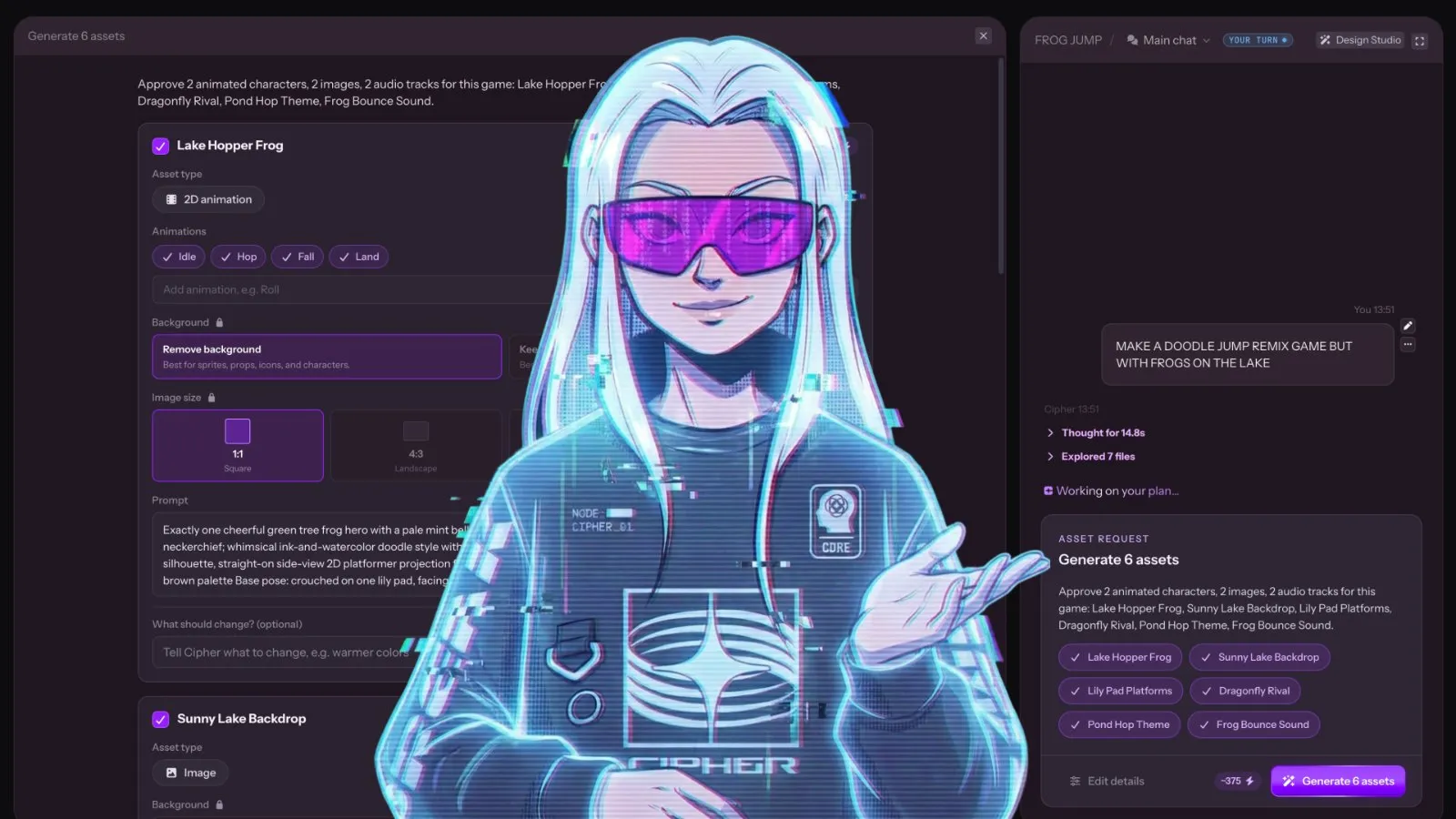Uncheck the Sunny Lake Backdrop checkbox

point(161,719)
